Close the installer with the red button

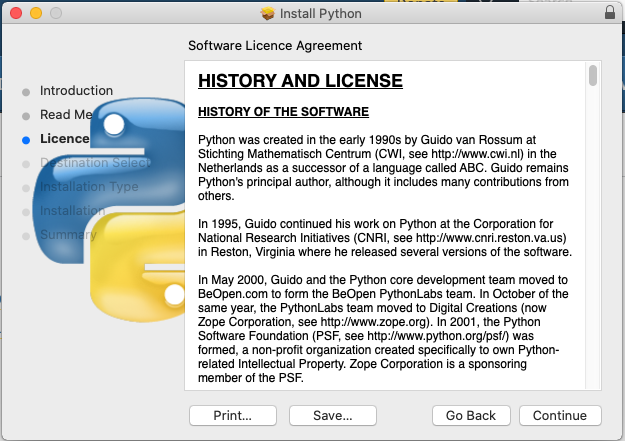[x=16, y=13]
